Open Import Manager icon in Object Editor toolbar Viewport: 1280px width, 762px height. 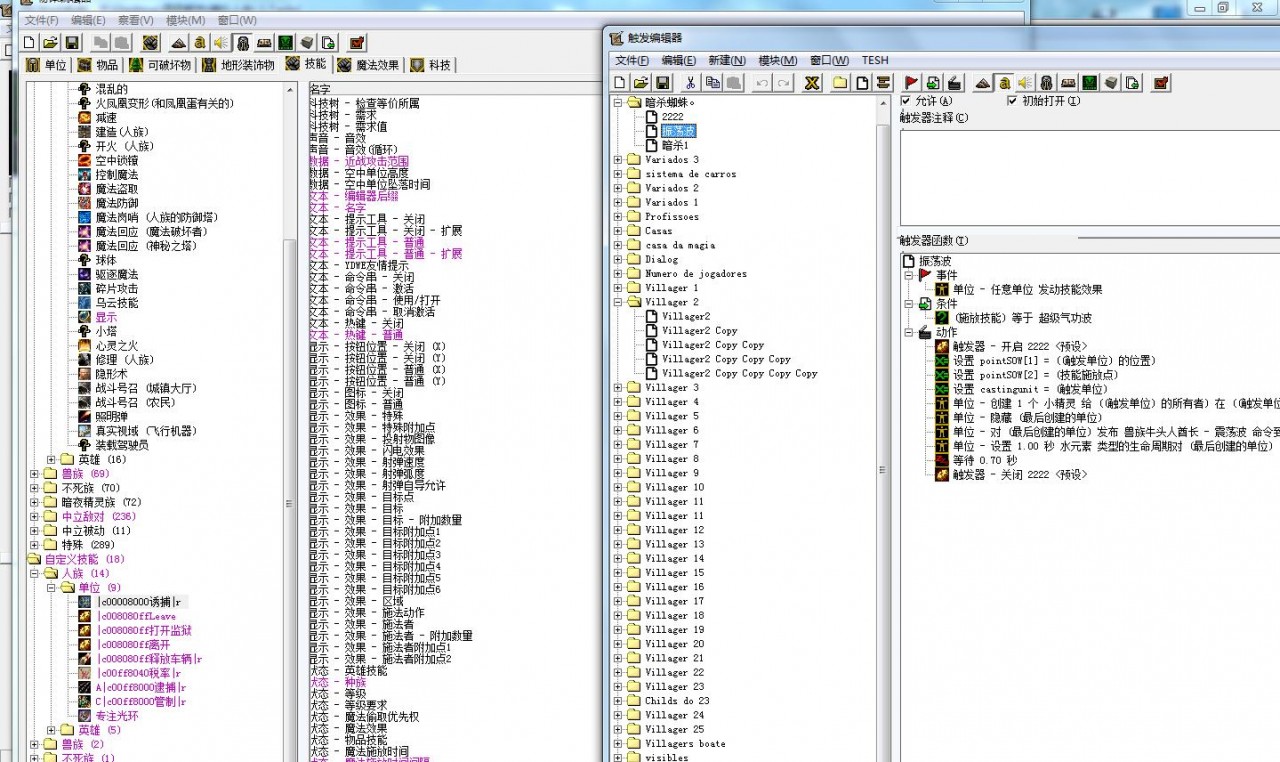328,43
